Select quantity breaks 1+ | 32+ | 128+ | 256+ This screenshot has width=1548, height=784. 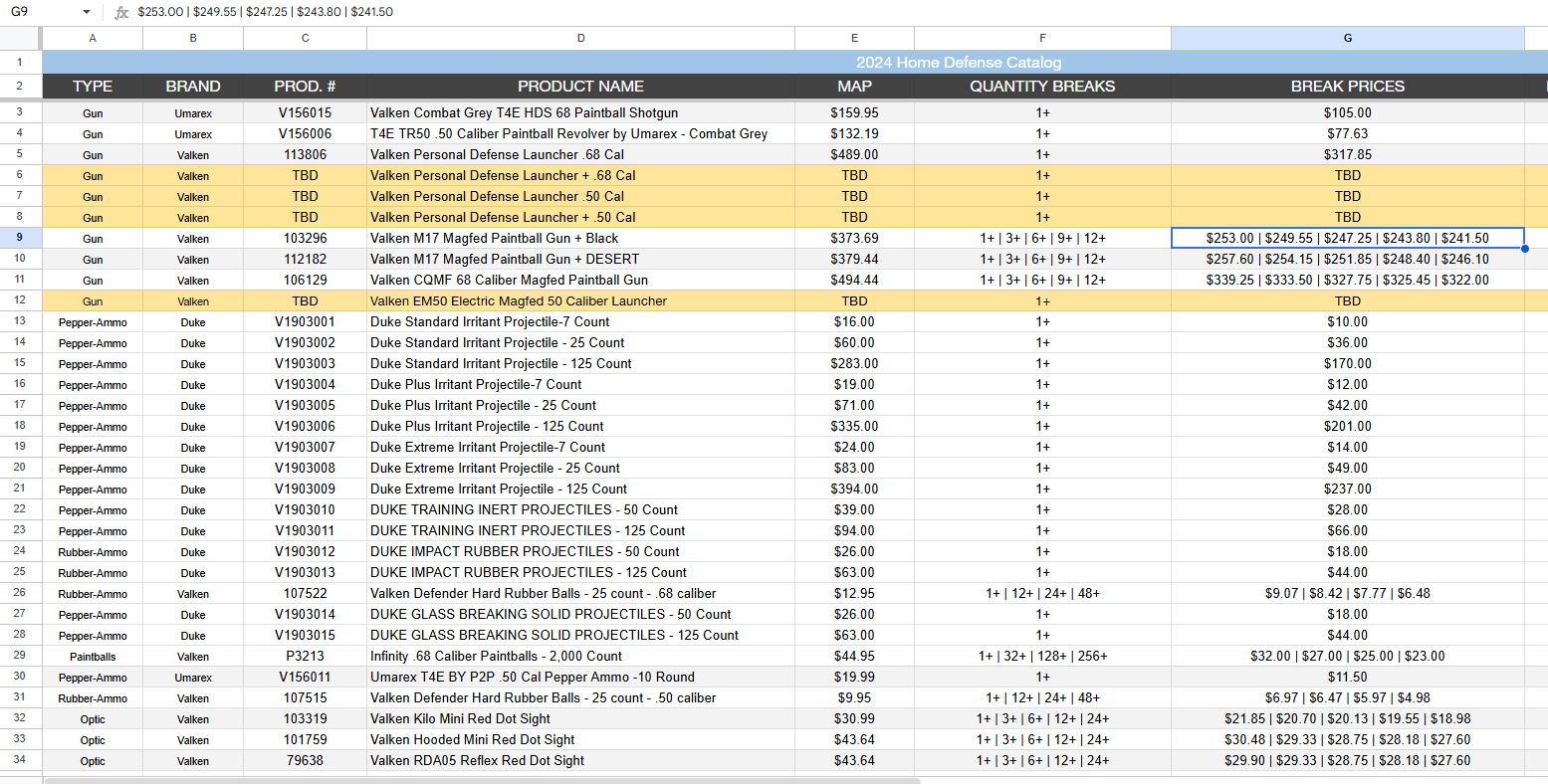[x=1042, y=656]
